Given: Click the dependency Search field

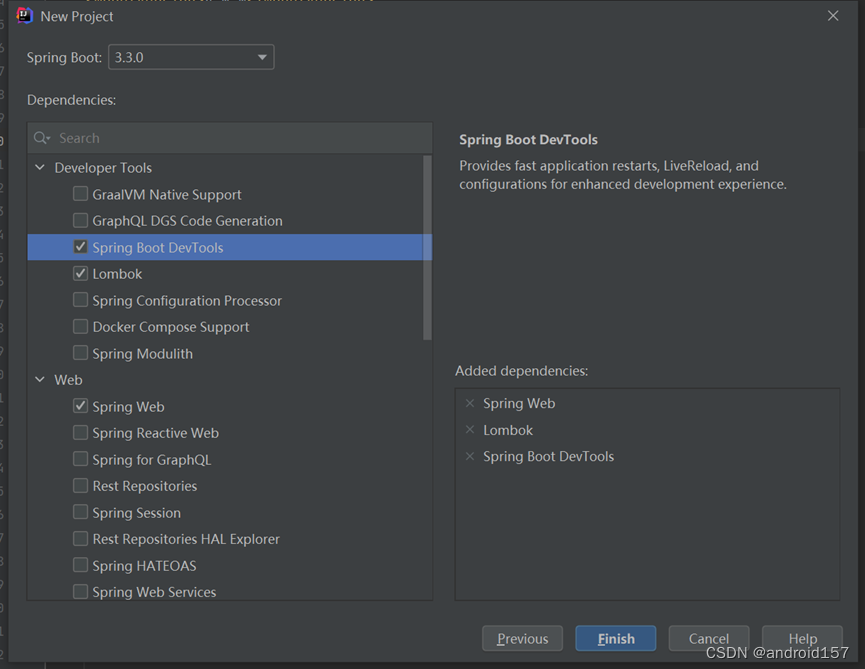Looking at the screenshot, I should pyautogui.click(x=230, y=138).
